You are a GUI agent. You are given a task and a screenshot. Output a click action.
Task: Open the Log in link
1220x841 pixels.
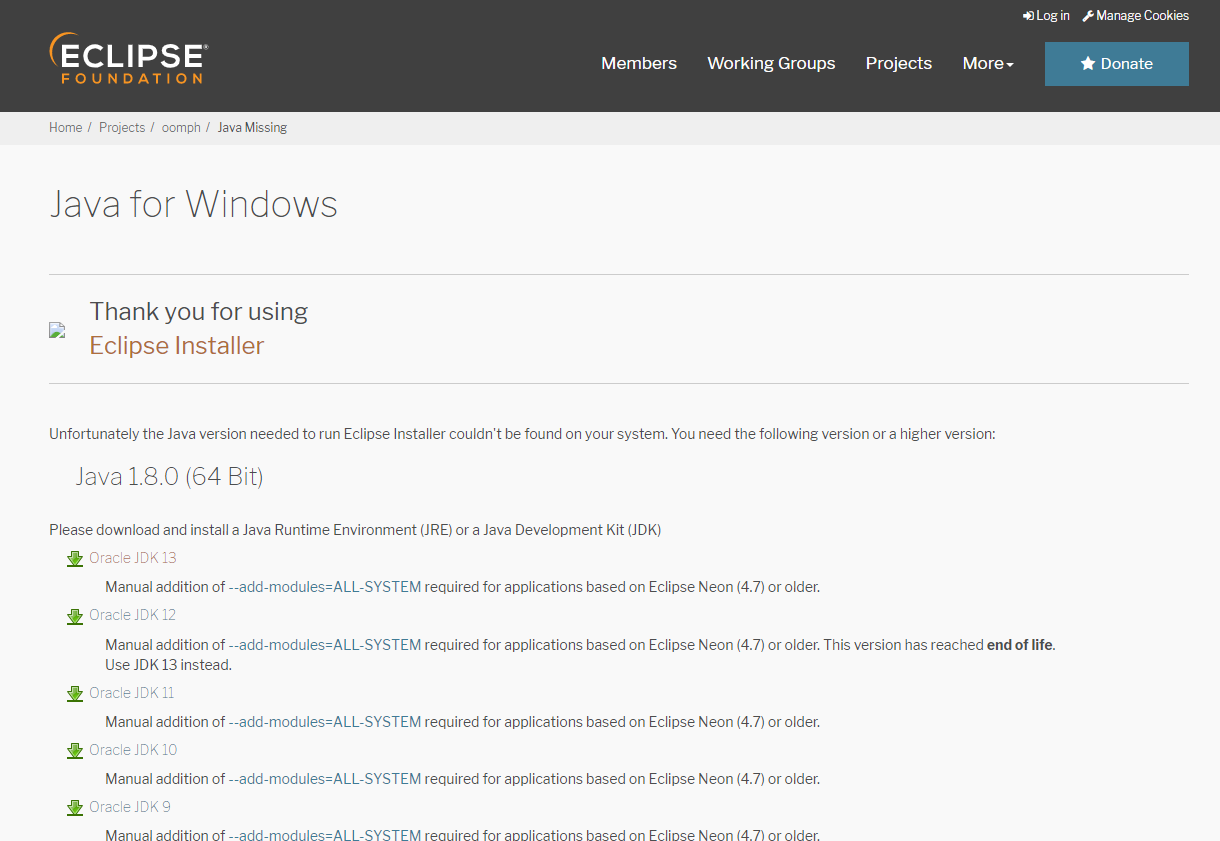pyautogui.click(x=1046, y=16)
